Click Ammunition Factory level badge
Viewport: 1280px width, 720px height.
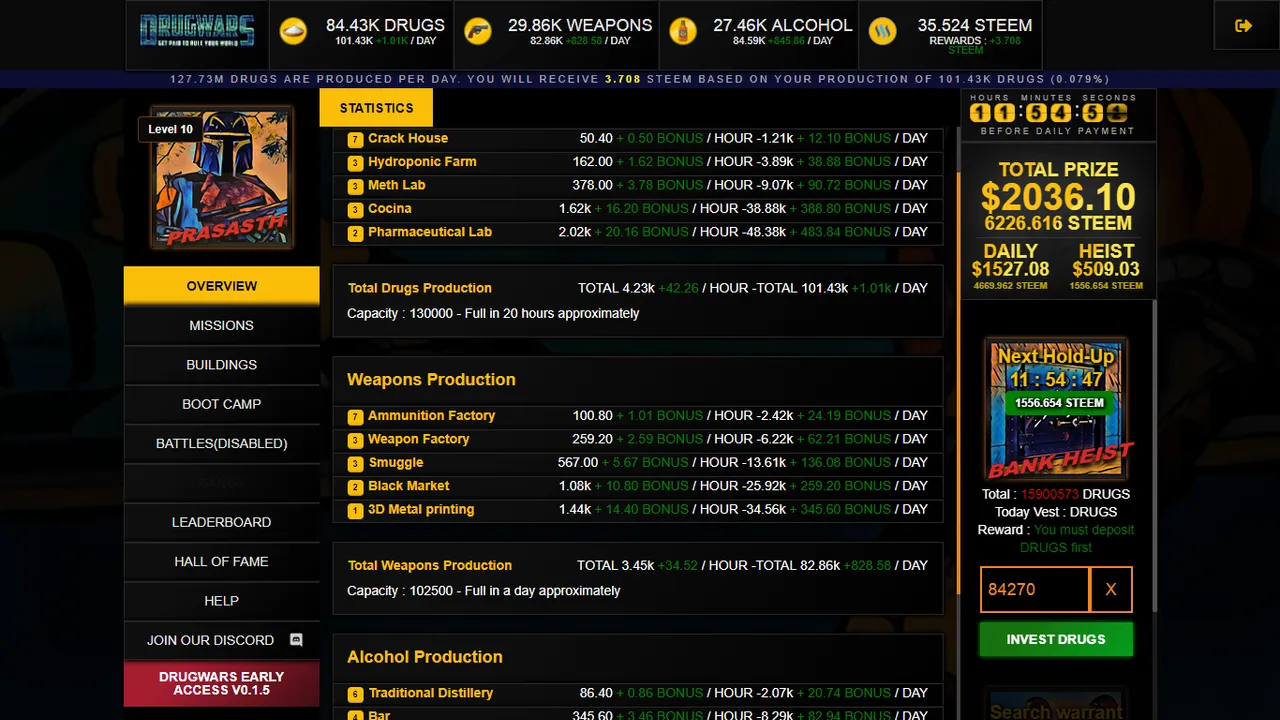click(355, 416)
